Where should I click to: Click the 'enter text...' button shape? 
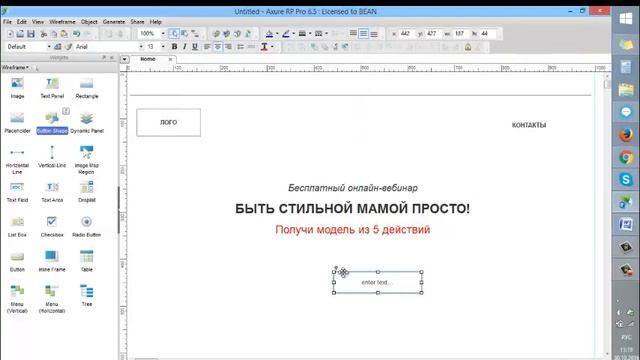(378, 282)
